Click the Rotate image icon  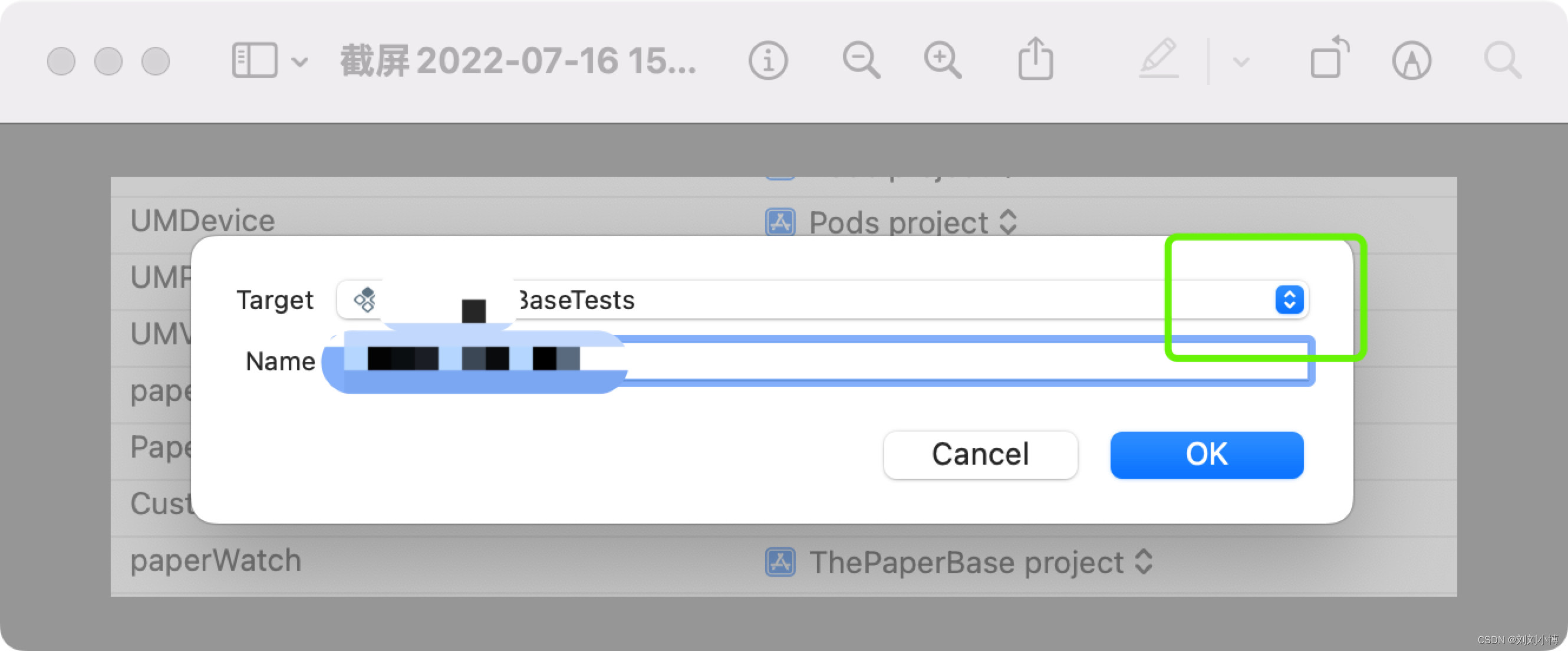click(1329, 58)
